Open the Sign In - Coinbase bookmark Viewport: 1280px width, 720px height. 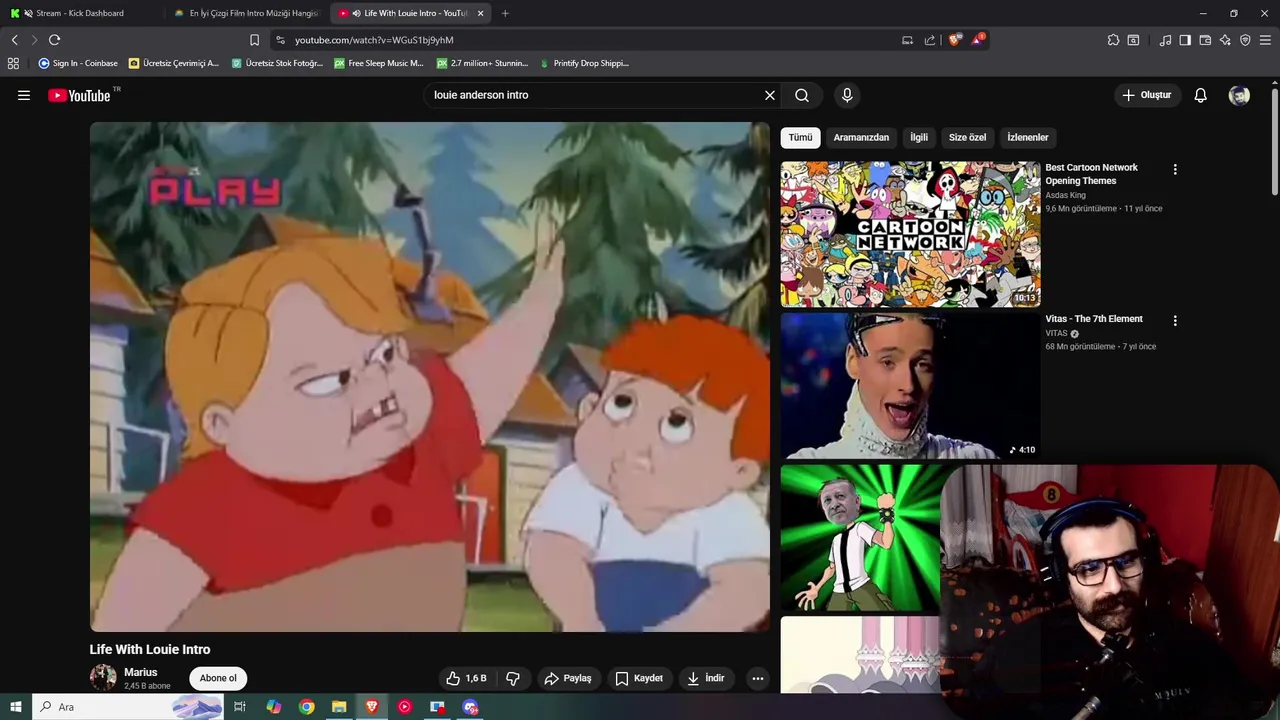78,63
